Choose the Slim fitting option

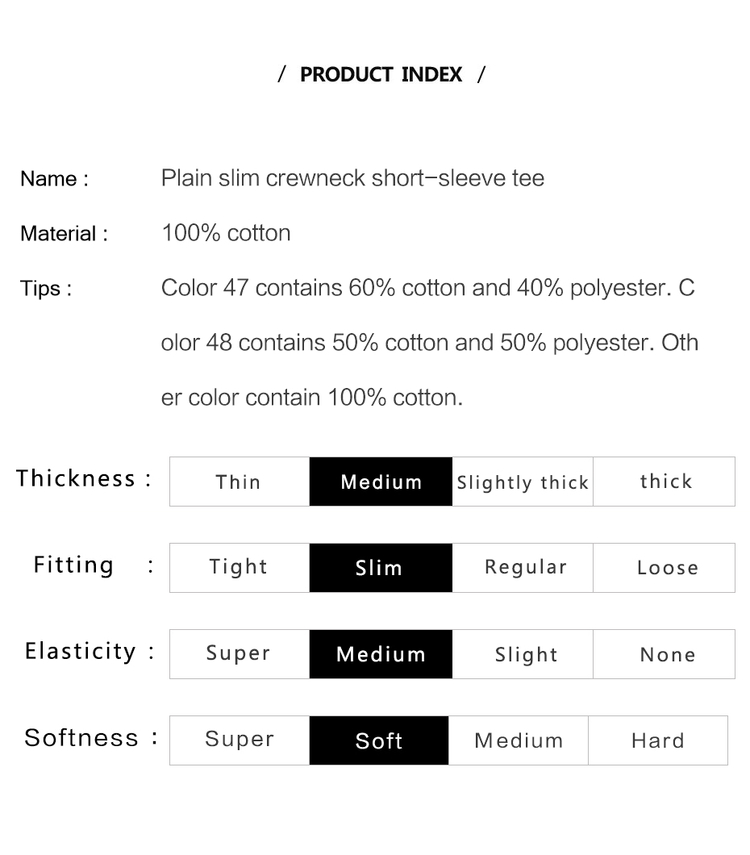point(381,568)
